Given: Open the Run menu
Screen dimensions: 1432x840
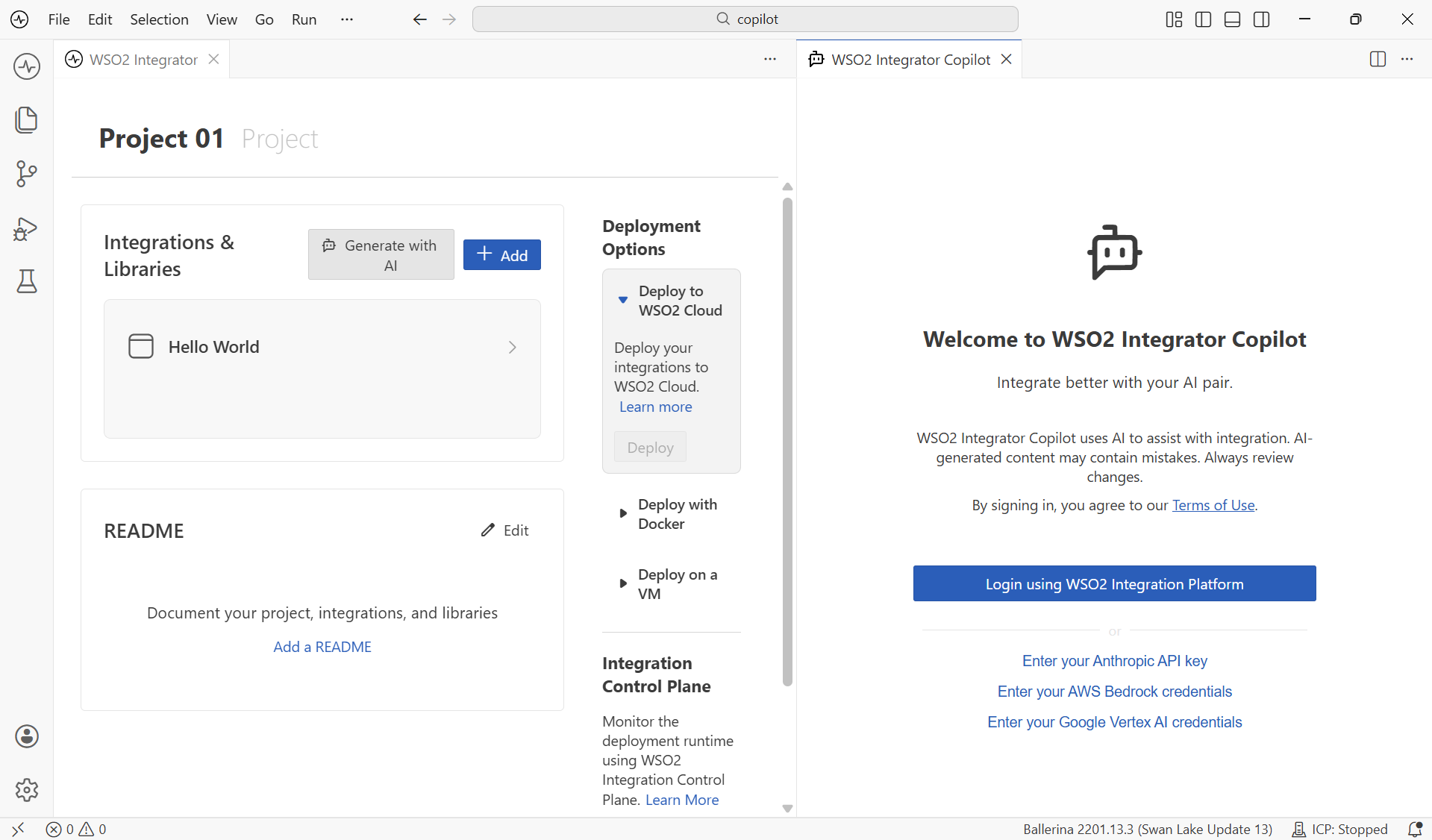Looking at the screenshot, I should tap(304, 19).
